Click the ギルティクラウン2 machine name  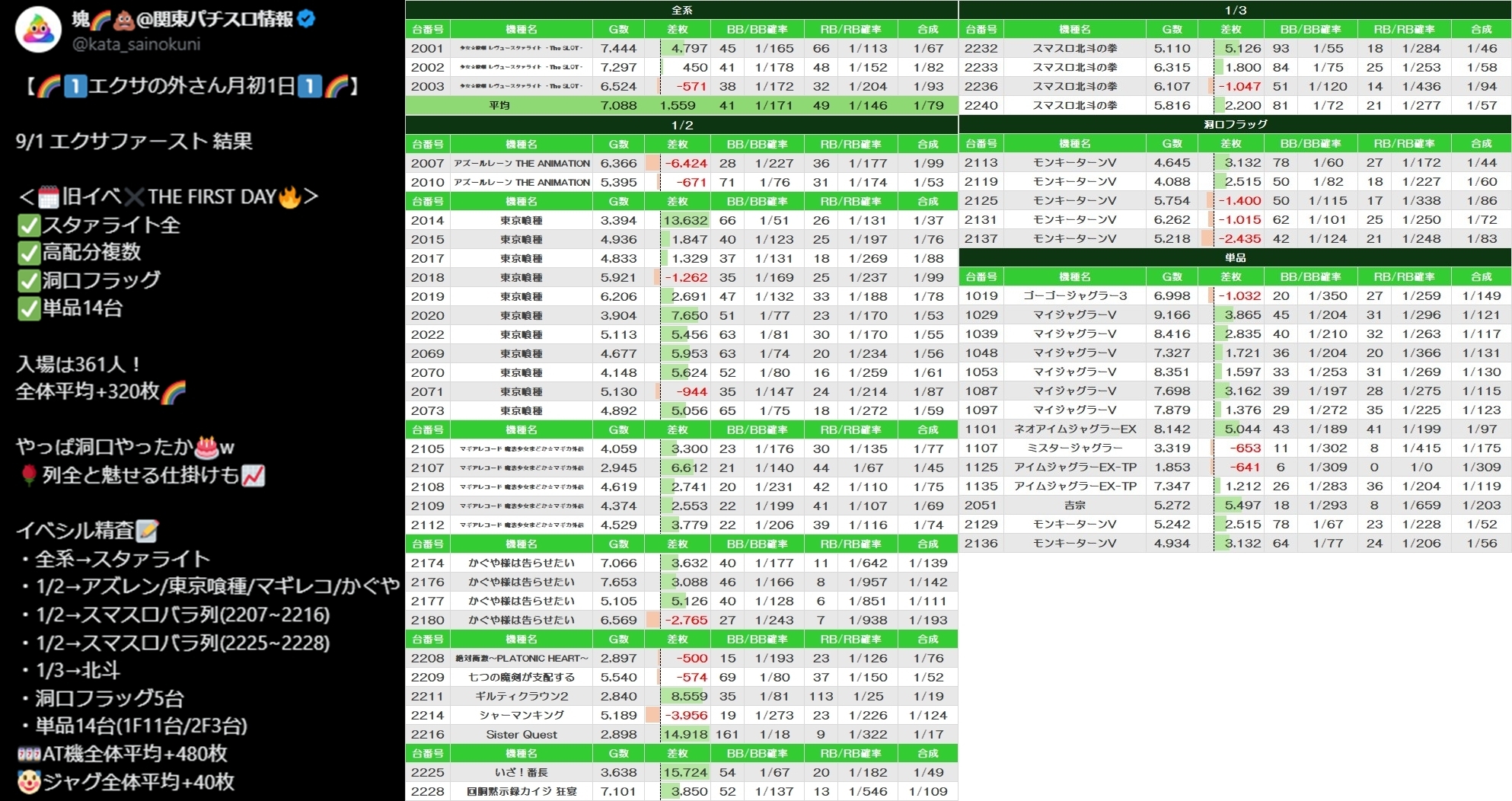click(522, 696)
